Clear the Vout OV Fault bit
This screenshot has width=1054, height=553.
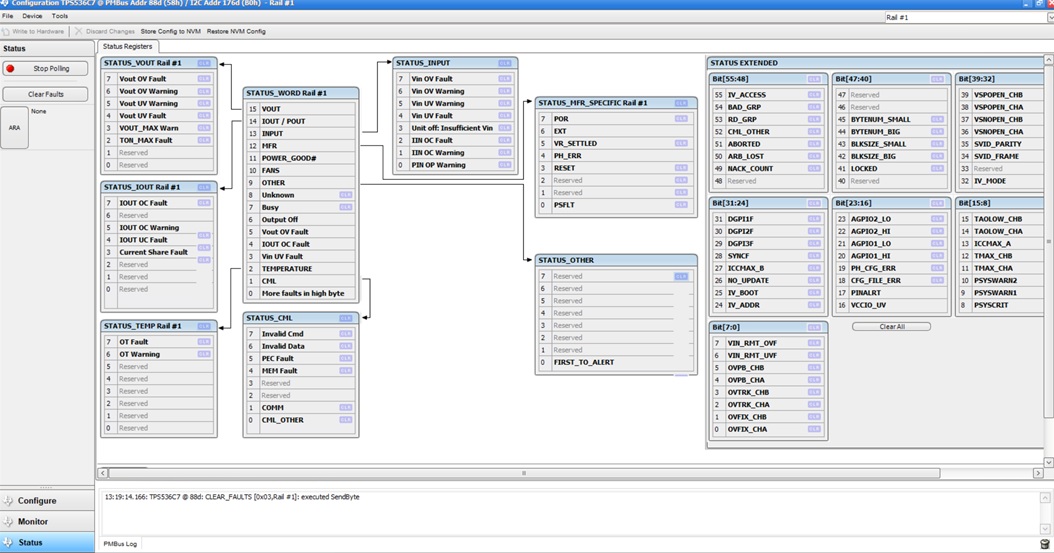tap(204, 79)
